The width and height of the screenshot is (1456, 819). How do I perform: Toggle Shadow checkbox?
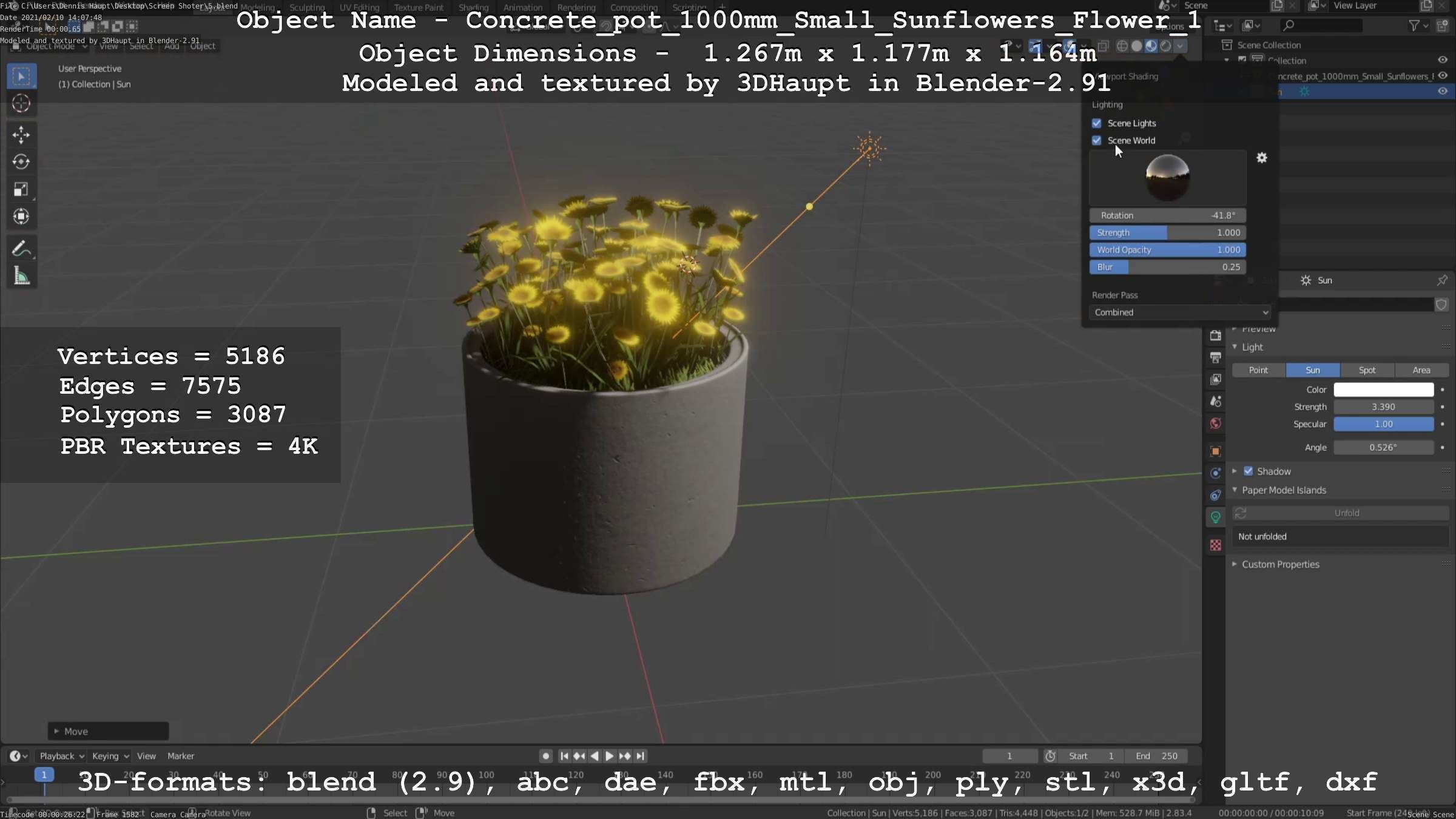1249,471
